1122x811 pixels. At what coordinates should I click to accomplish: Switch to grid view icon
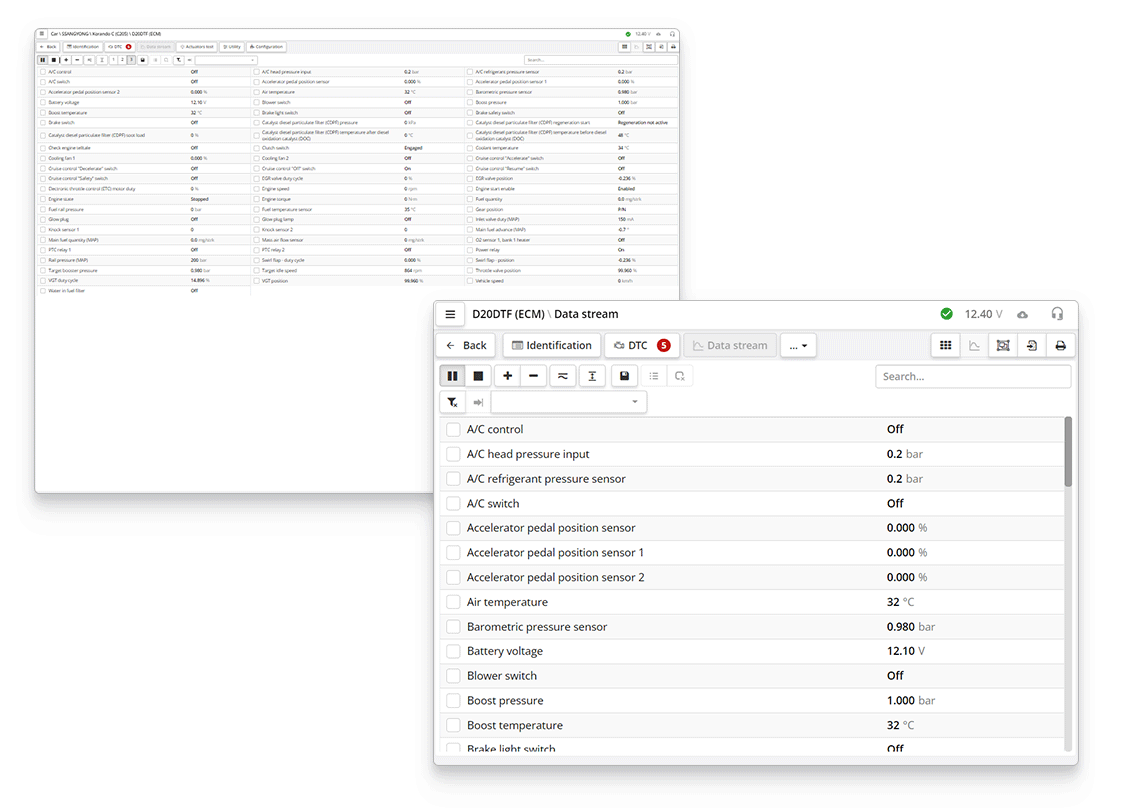coord(943,345)
